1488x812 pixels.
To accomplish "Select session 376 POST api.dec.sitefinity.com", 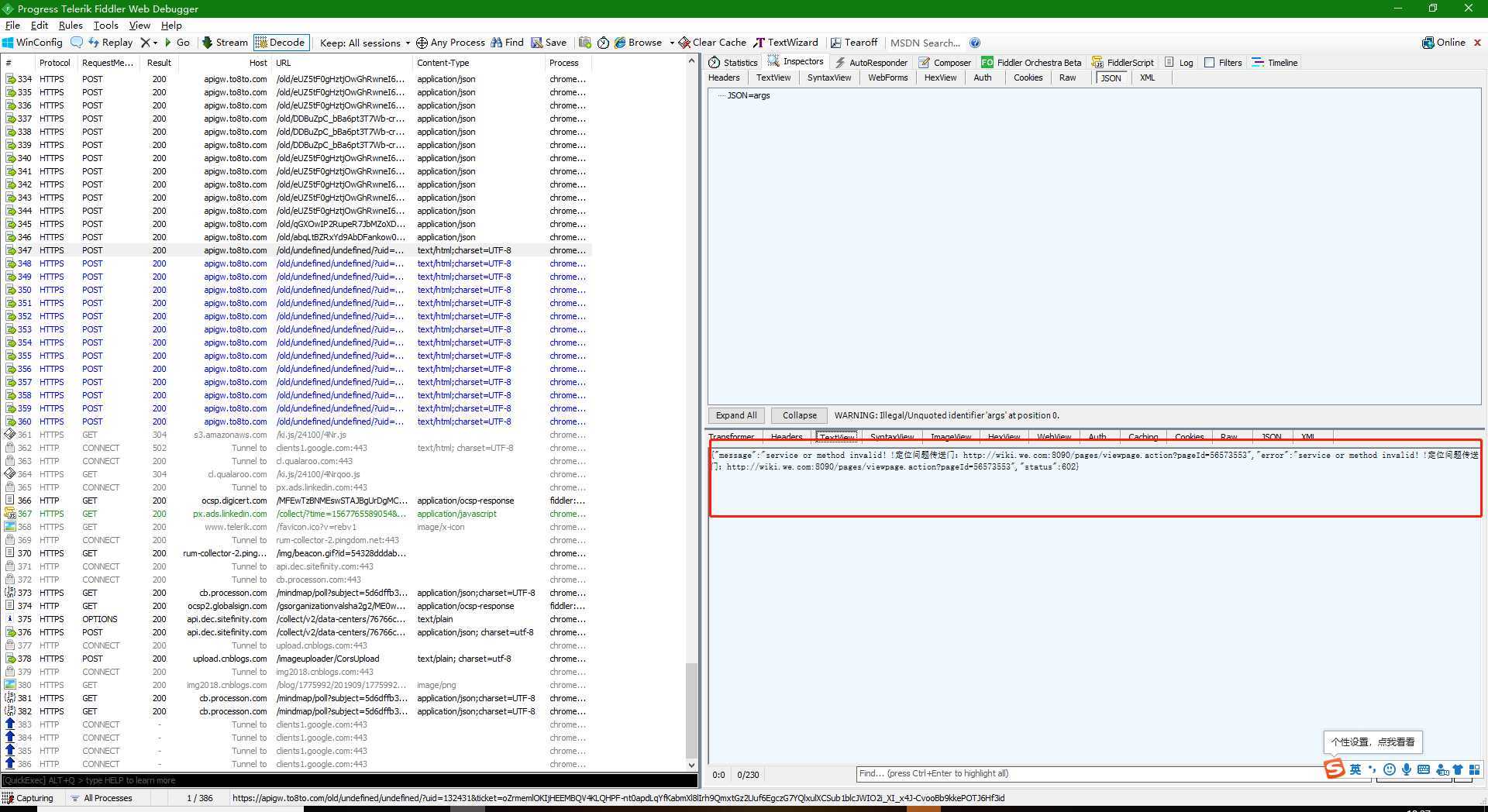I will click(297, 632).
